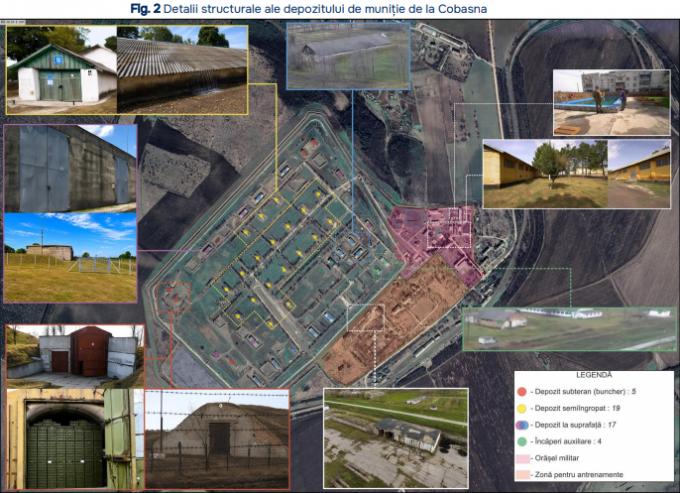Image resolution: width=680 pixels, height=493 pixels.
Task: Open the photo of blue pool with soldiers
Action: tap(611, 102)
